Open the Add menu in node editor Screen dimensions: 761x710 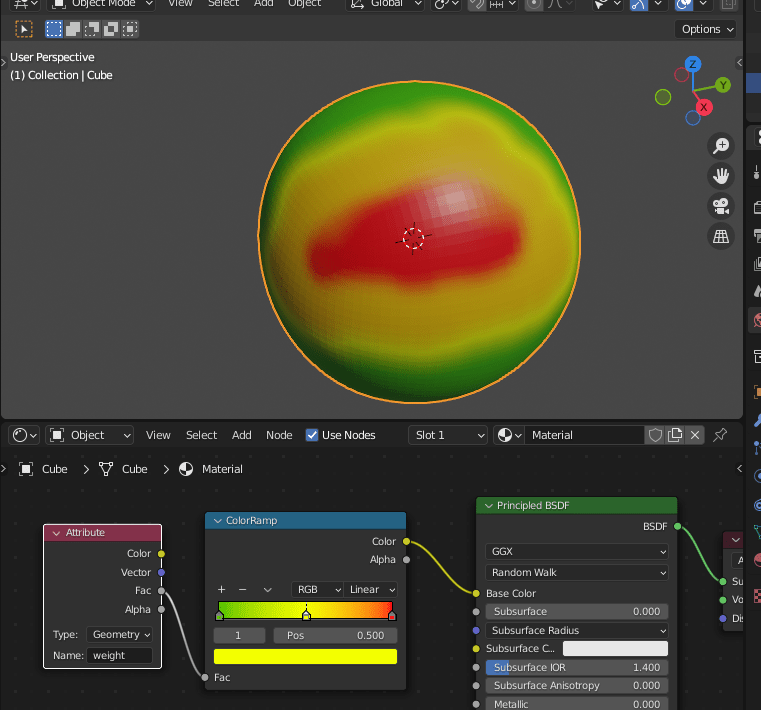click(x=242, y=435)
